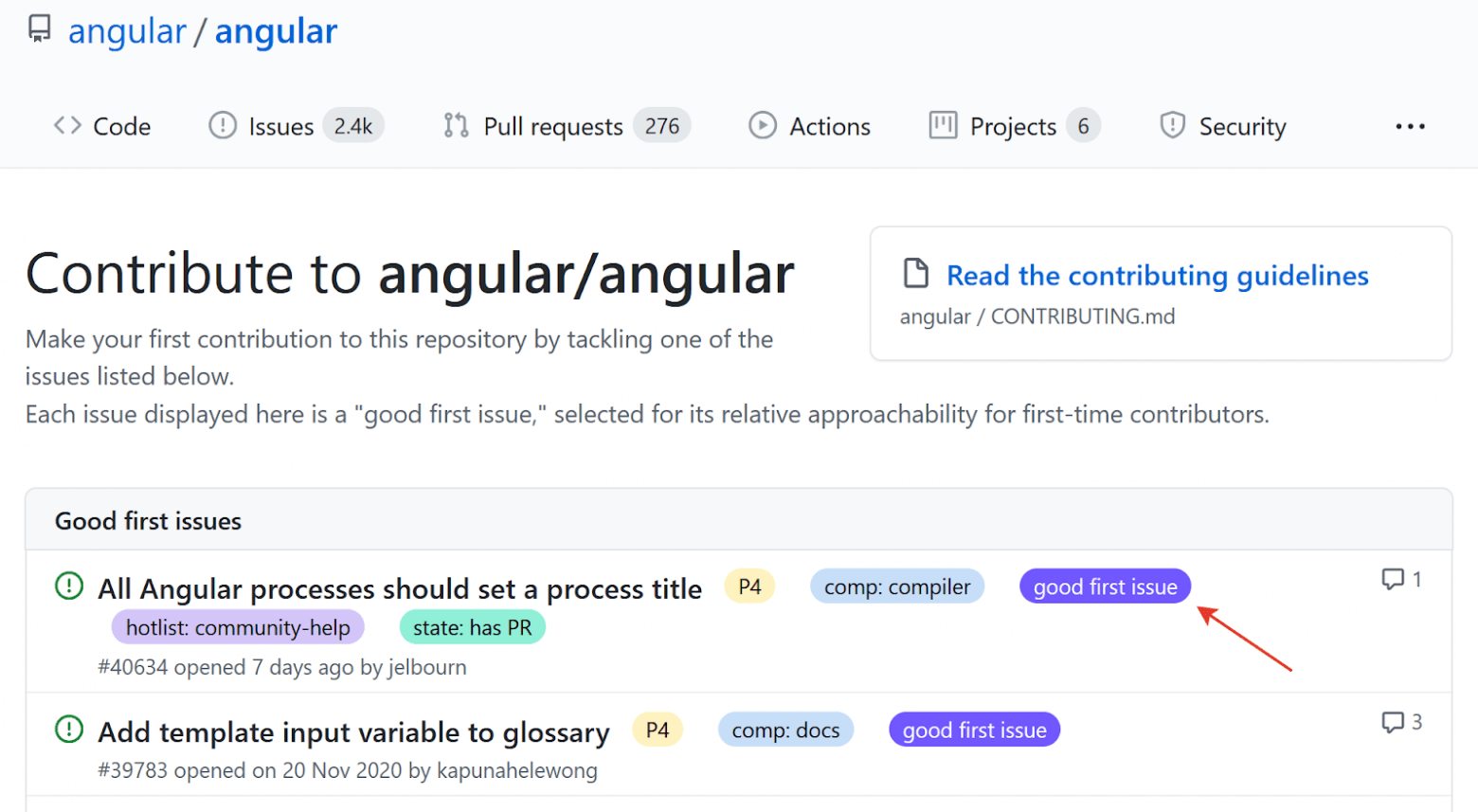Click the comment bubble icon showing 1

1393,579
